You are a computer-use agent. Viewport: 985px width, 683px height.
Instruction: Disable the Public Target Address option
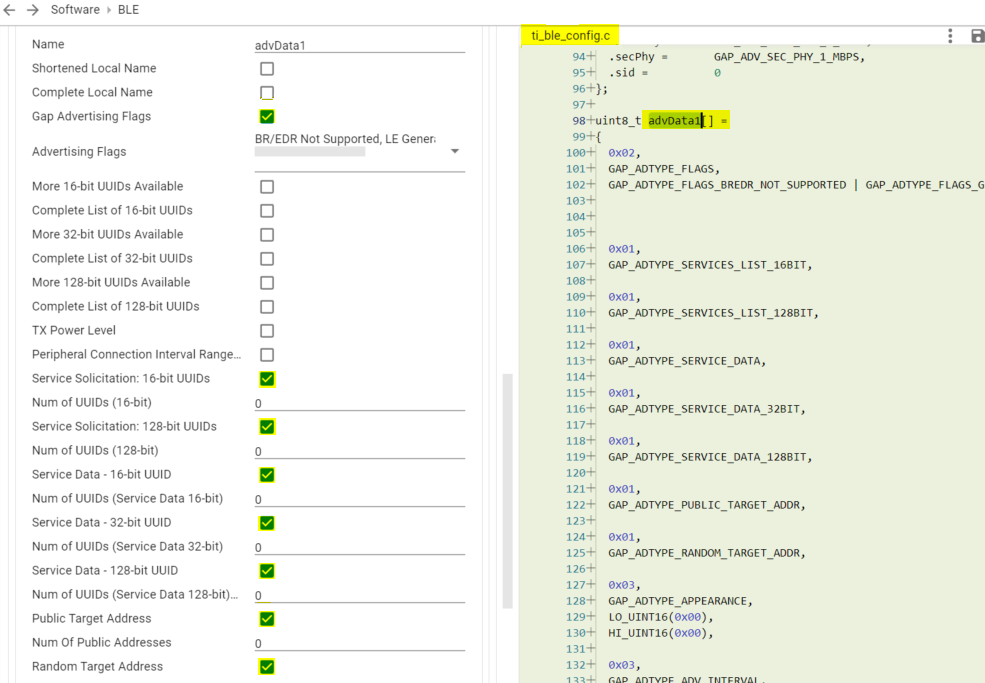[x=266, y=618]
